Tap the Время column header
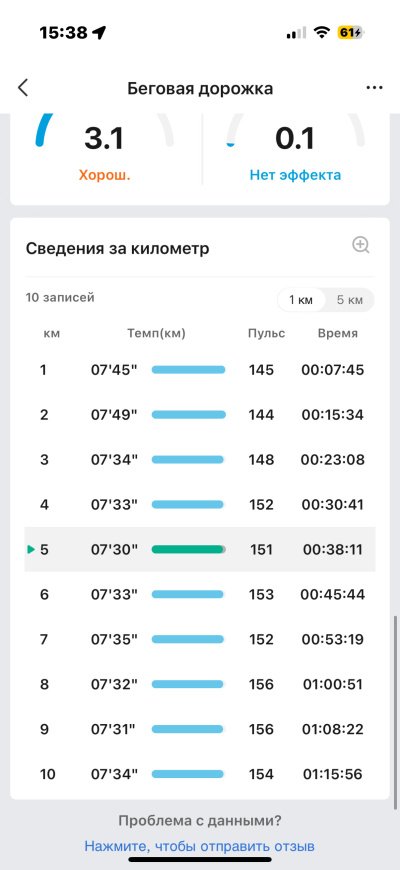Image resolution: width=400 pixels, height=870 pixels. tap(338, 333)
